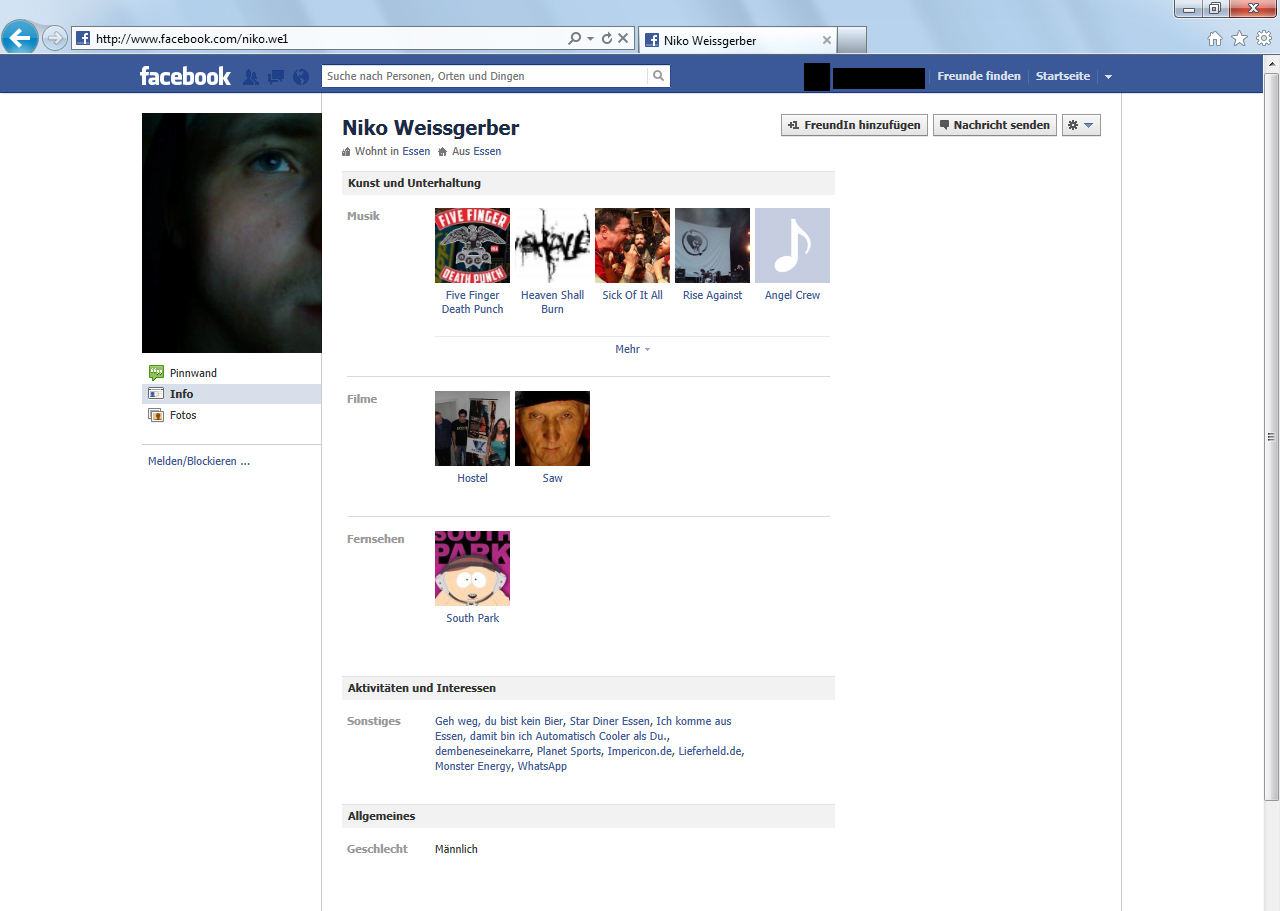
Task: Open notifications globe icon
Action: pyautogui.click(x=301, y=77)
